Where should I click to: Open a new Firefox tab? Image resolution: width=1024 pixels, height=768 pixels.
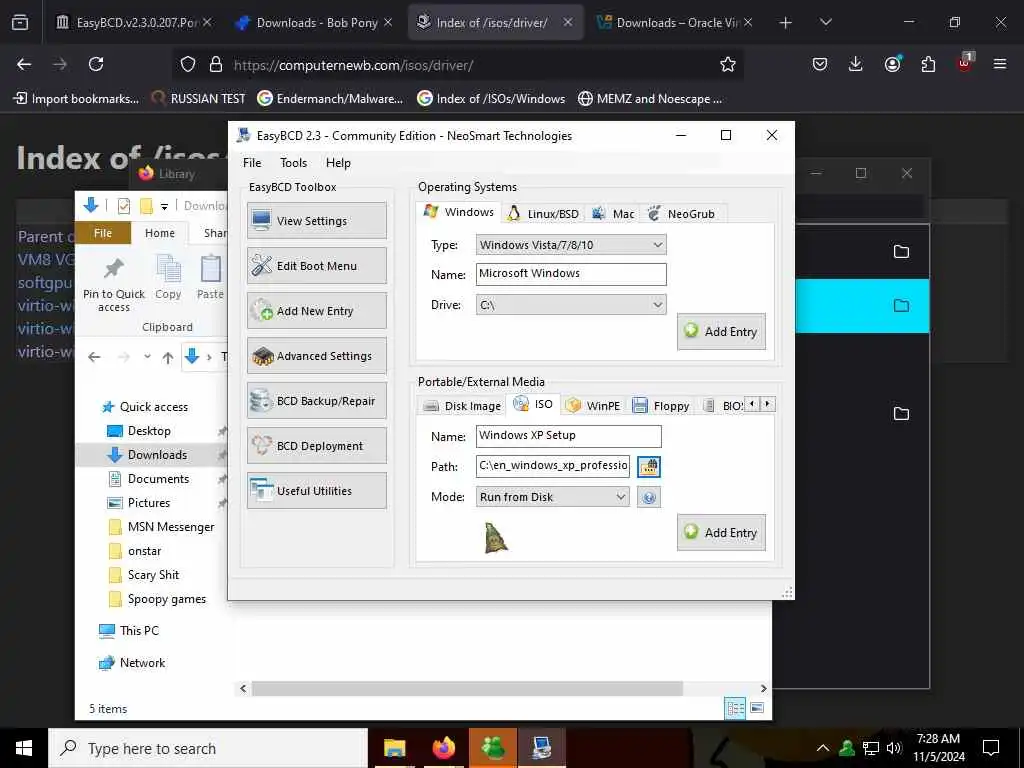[786, 23]
